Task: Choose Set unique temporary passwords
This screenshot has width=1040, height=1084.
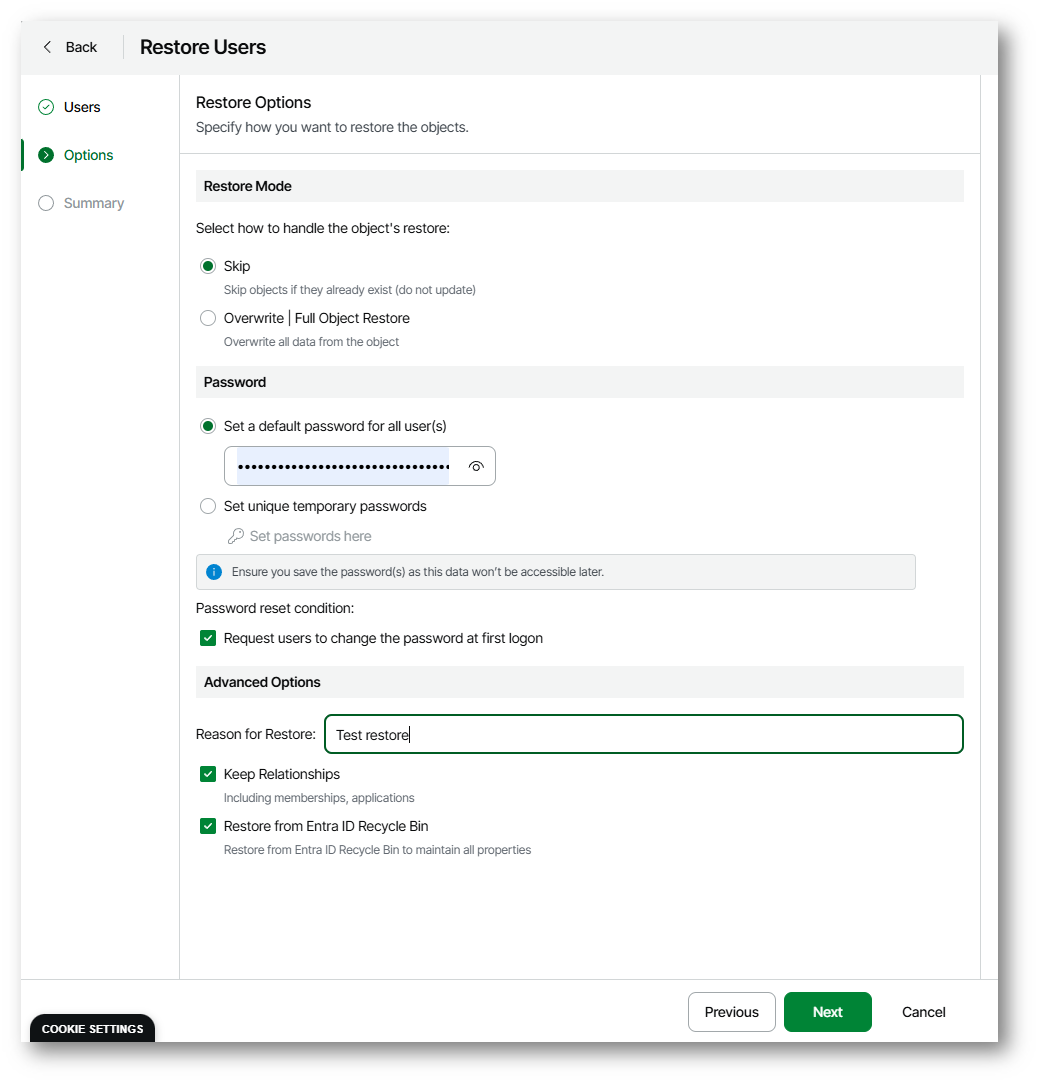Action: pyautogui.click(x=208, y=506)
